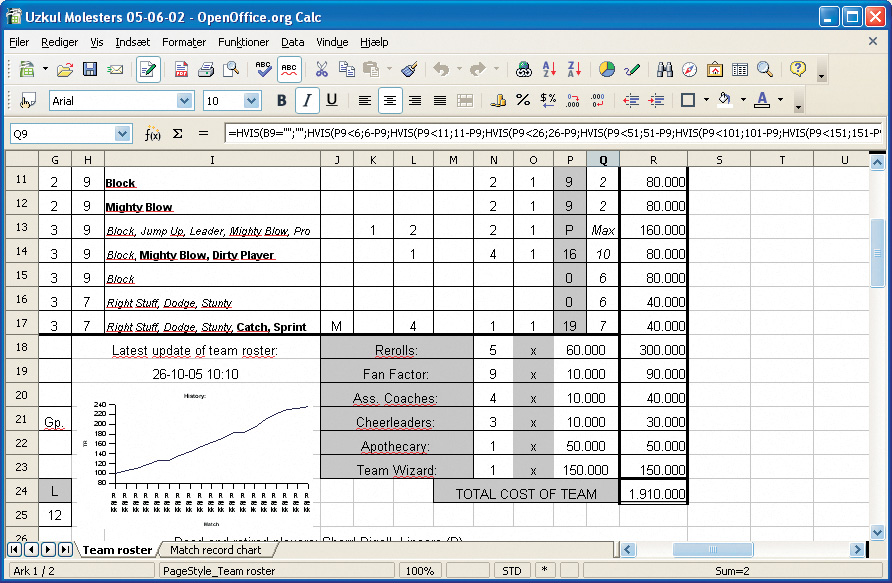Screen dimensions: 892x583
Task: Click the Save document icon
Action: click(x=90, y=70)
